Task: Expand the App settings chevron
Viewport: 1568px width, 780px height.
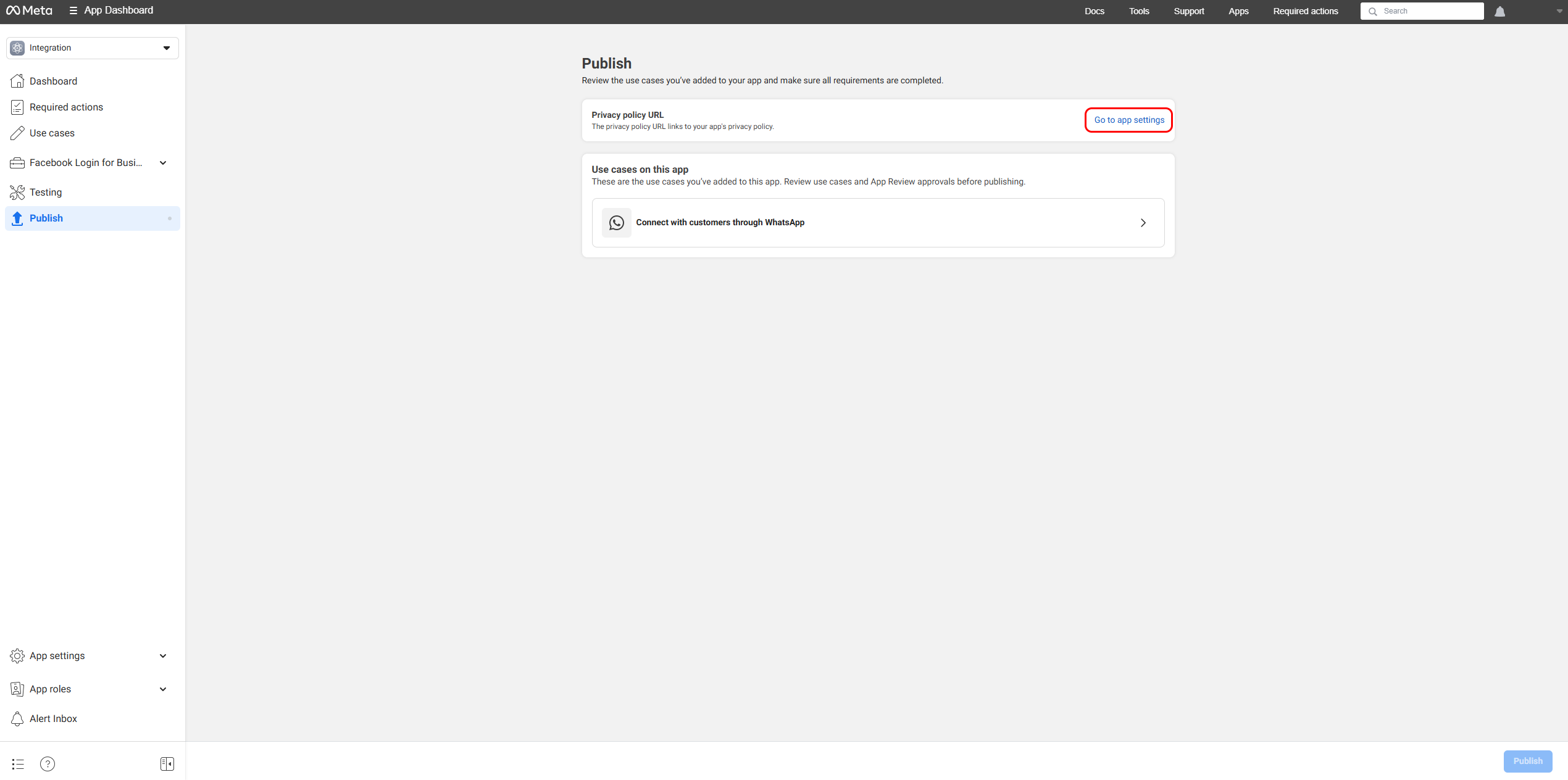Action: pyautogui.click(x=163, y=655)
